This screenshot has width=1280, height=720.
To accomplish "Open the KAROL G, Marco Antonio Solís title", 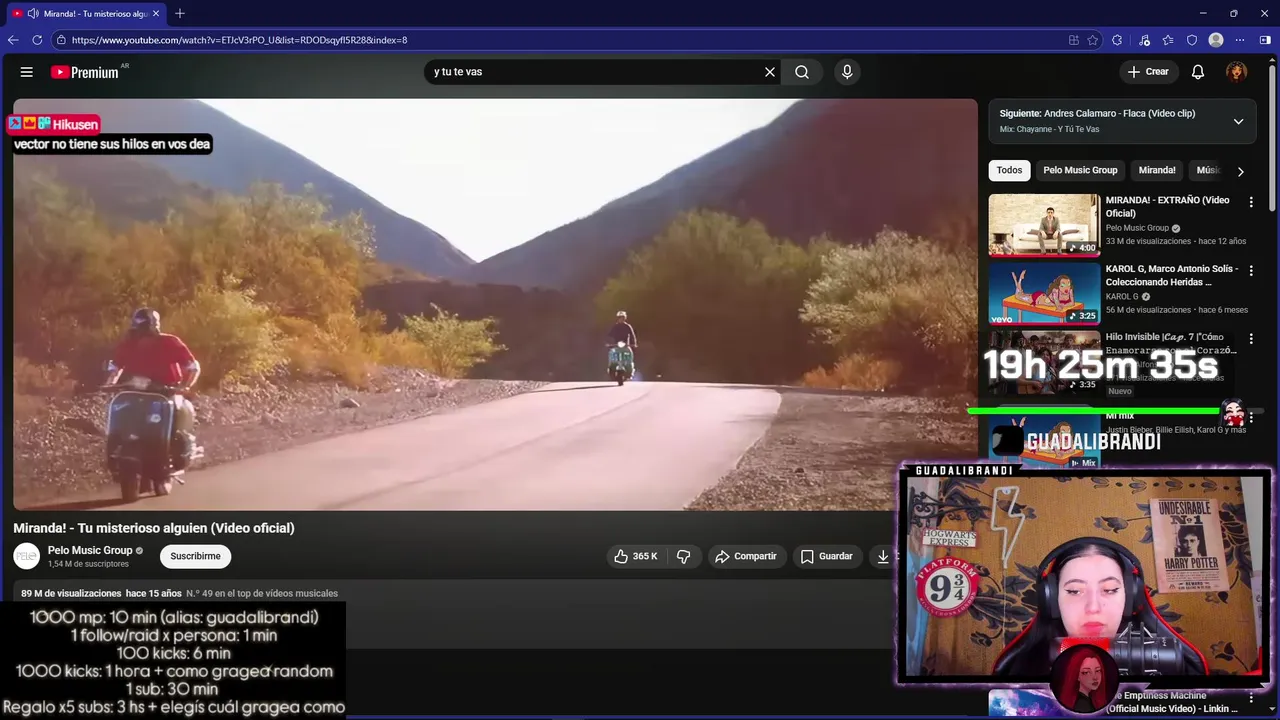I will pos(1172,275).
